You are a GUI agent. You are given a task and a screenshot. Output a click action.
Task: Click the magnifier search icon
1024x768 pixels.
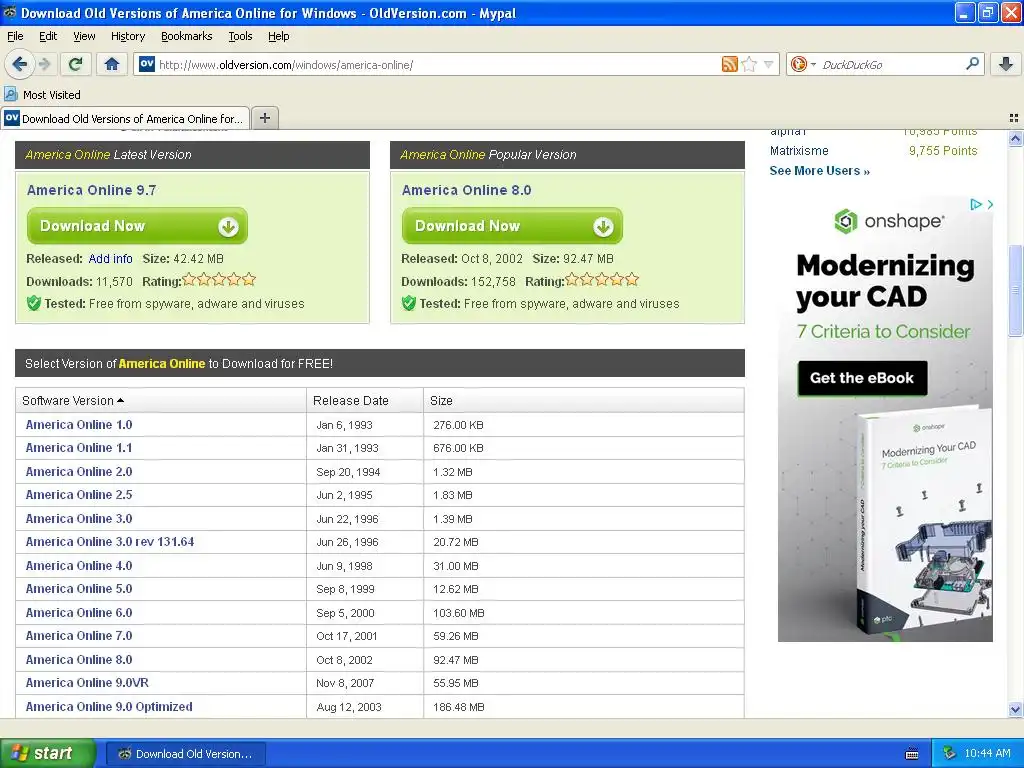[972, 63]
